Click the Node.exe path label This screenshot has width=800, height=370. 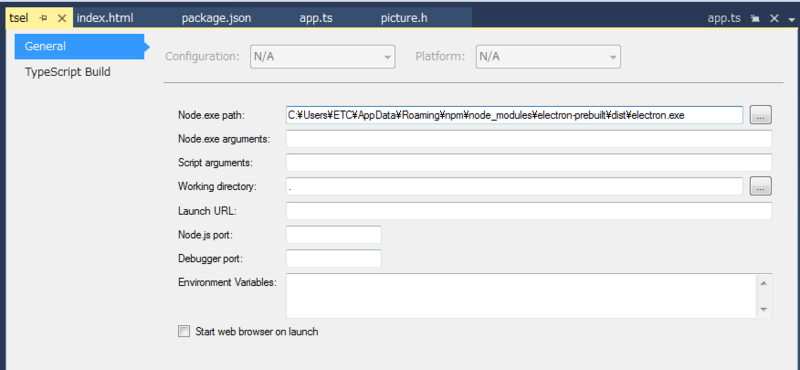click(x=212, y=115)
